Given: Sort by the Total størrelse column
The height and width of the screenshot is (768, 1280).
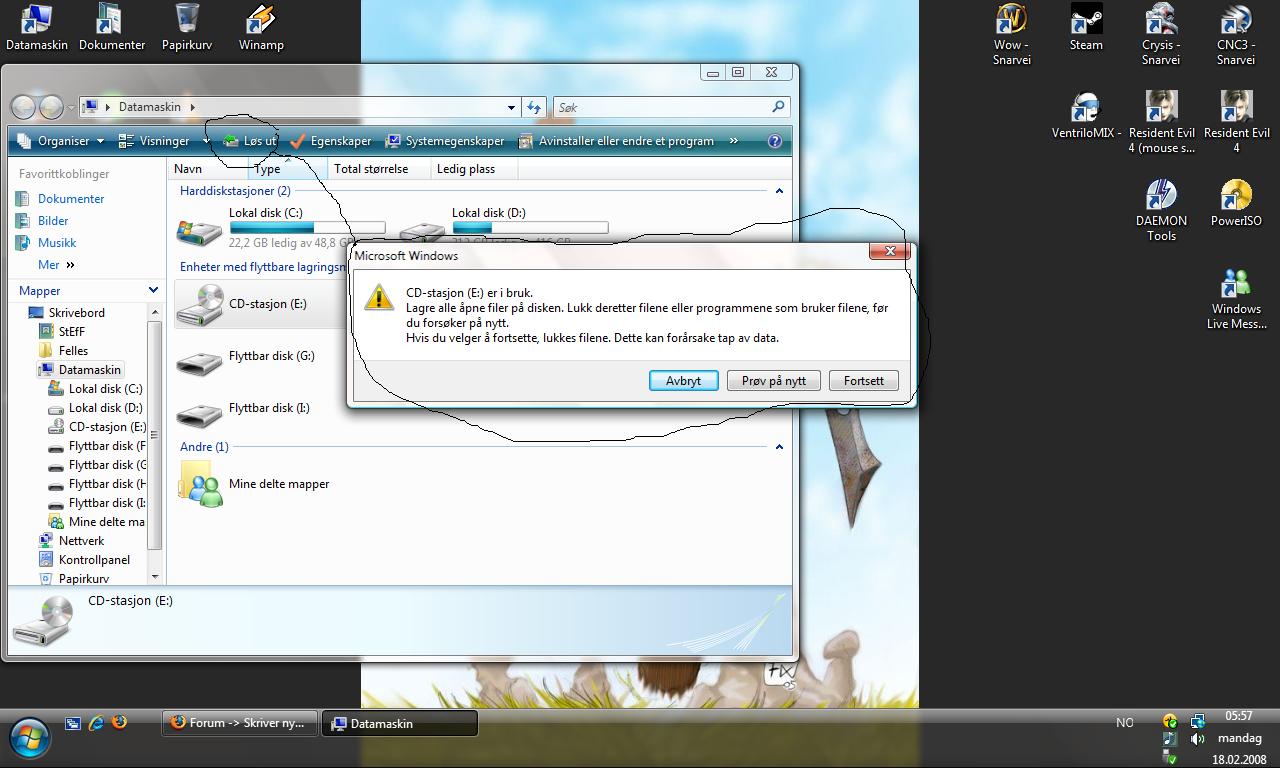Looking at the screenshot, I should [x=379, y=169].
